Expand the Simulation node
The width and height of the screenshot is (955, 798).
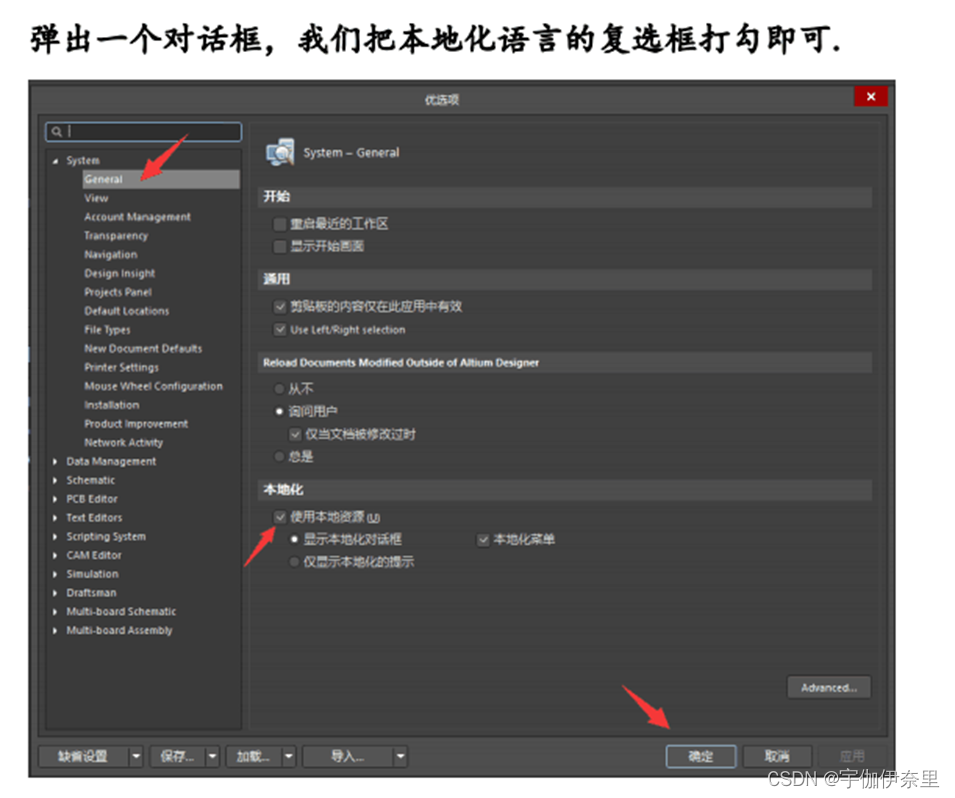55,574
